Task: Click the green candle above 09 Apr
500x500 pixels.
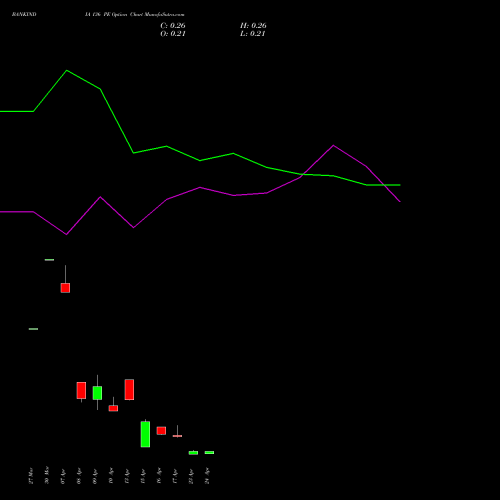Action: point(97,393)
